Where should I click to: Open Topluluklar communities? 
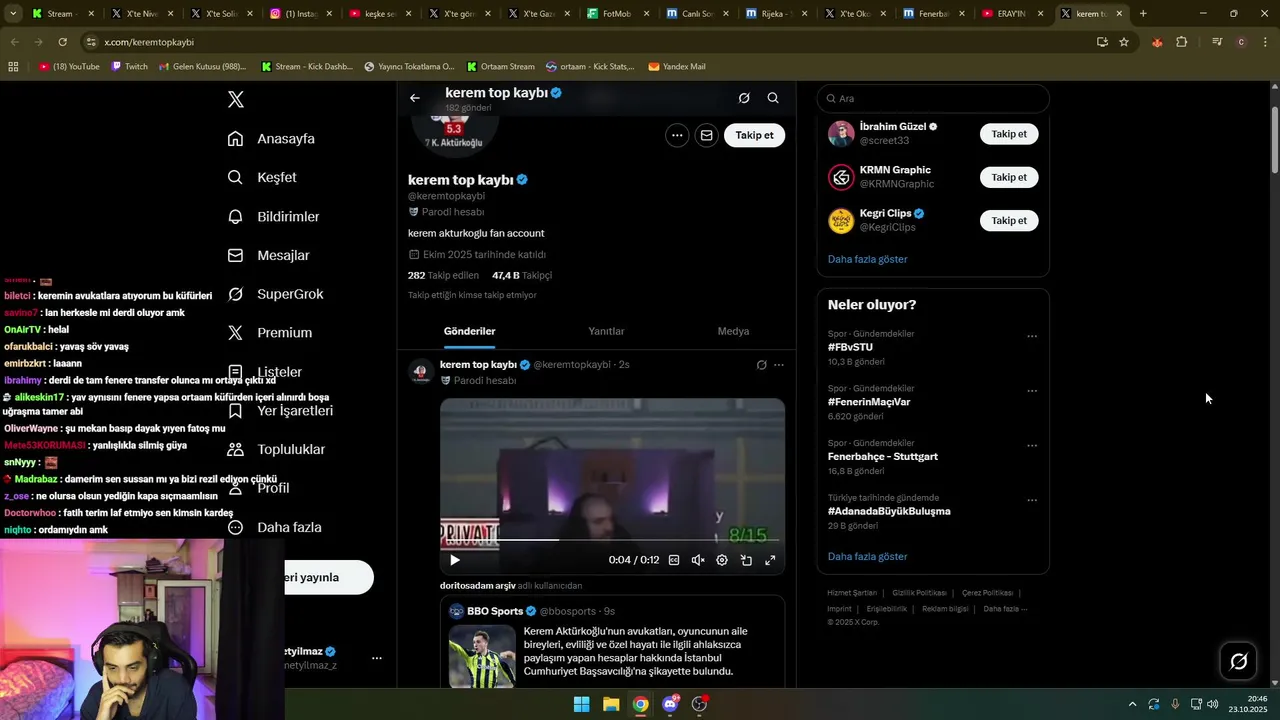(x=276, y=450)
